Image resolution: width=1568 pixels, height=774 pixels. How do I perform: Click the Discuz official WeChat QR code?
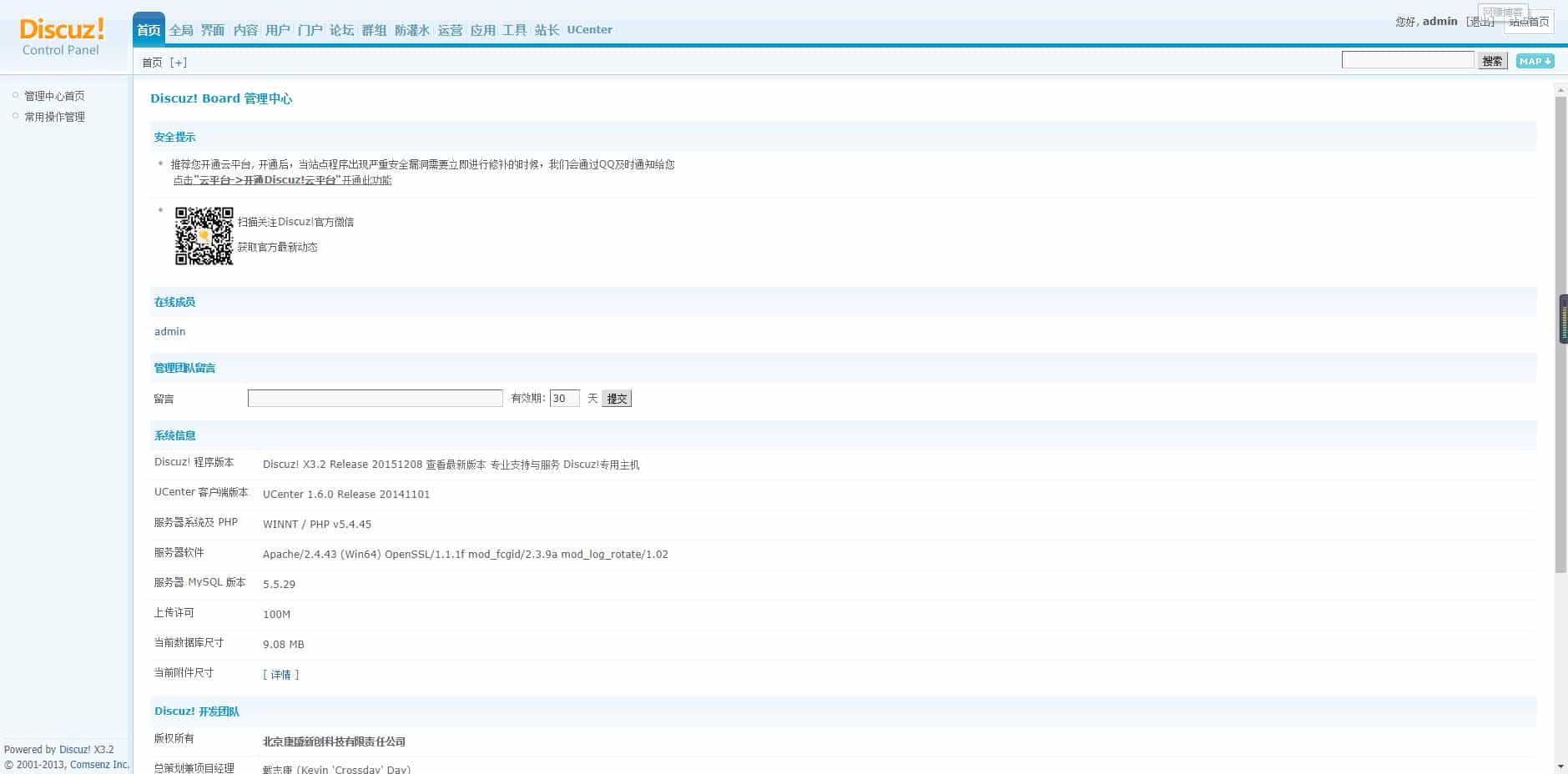coord(204,236)
